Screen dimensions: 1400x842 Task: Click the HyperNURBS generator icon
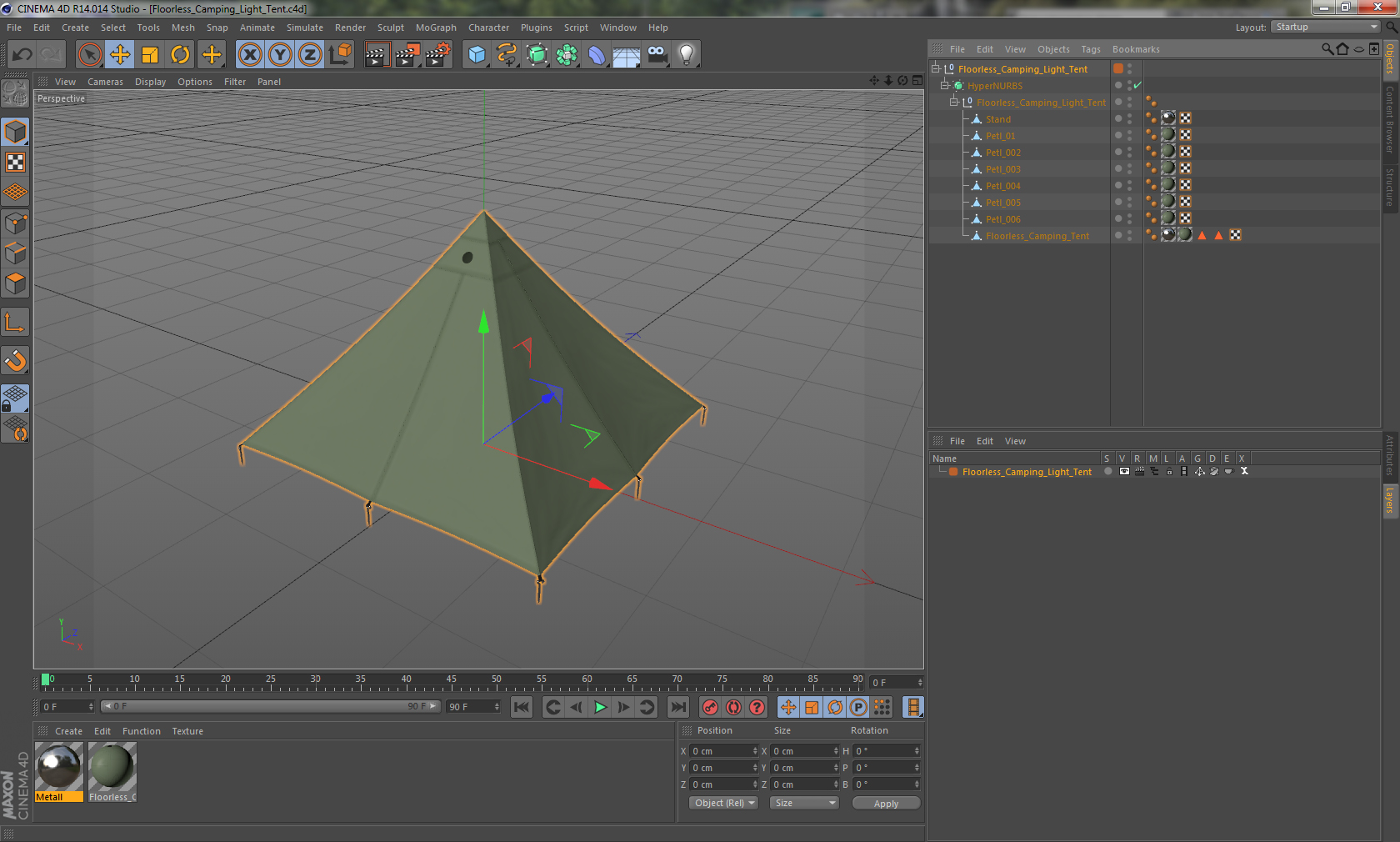point(537,55)
